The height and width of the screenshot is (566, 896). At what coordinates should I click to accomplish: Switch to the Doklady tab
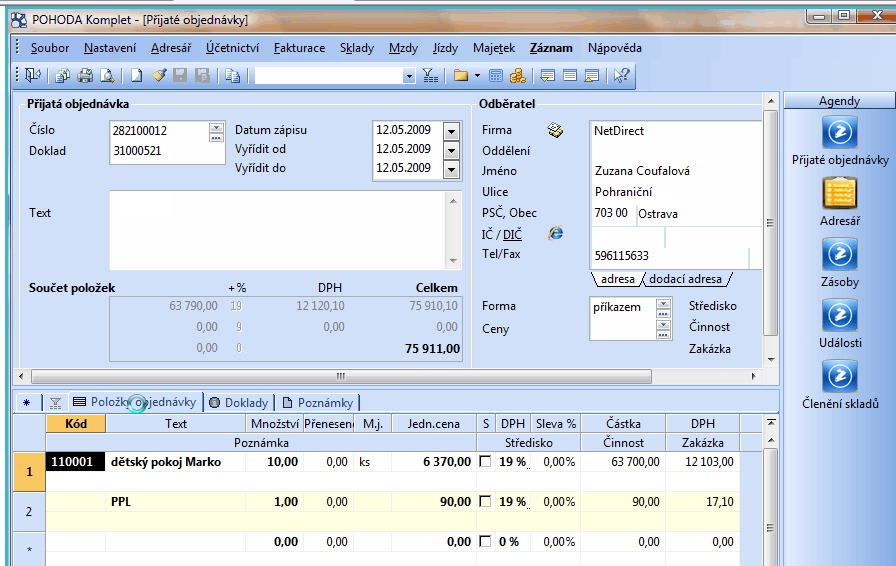pos(239,402)
